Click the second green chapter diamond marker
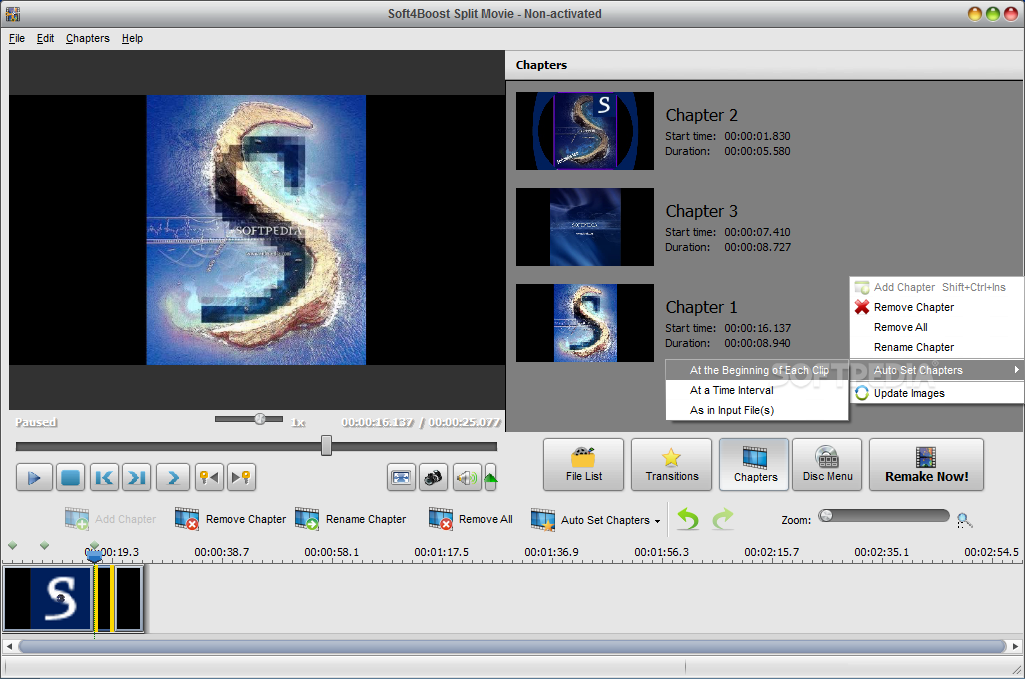 [x=44, y=545]
